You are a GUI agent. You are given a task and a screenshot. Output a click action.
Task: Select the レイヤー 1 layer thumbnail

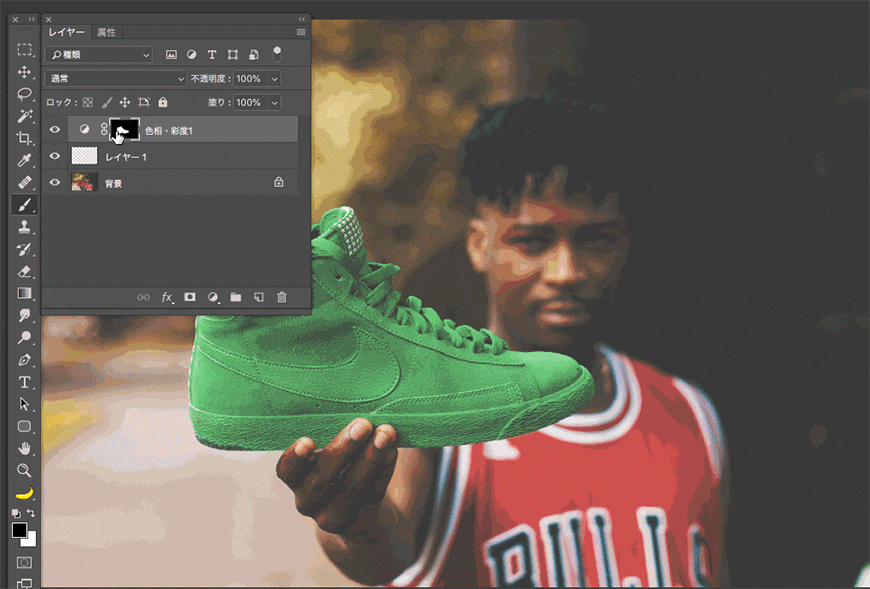[84, 156]
